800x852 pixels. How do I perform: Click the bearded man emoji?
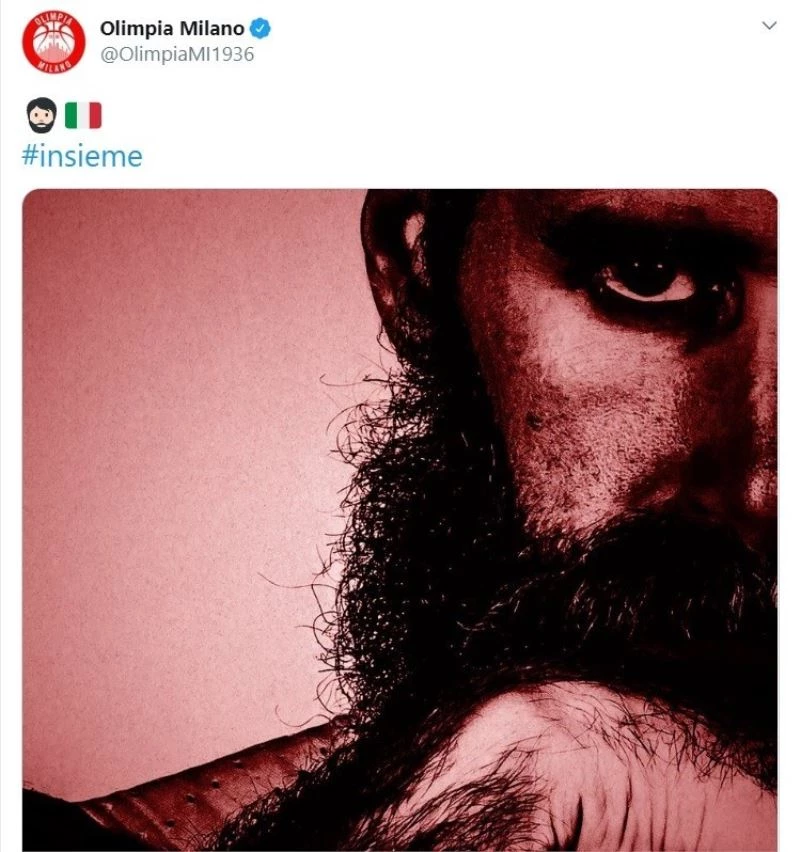41,116
